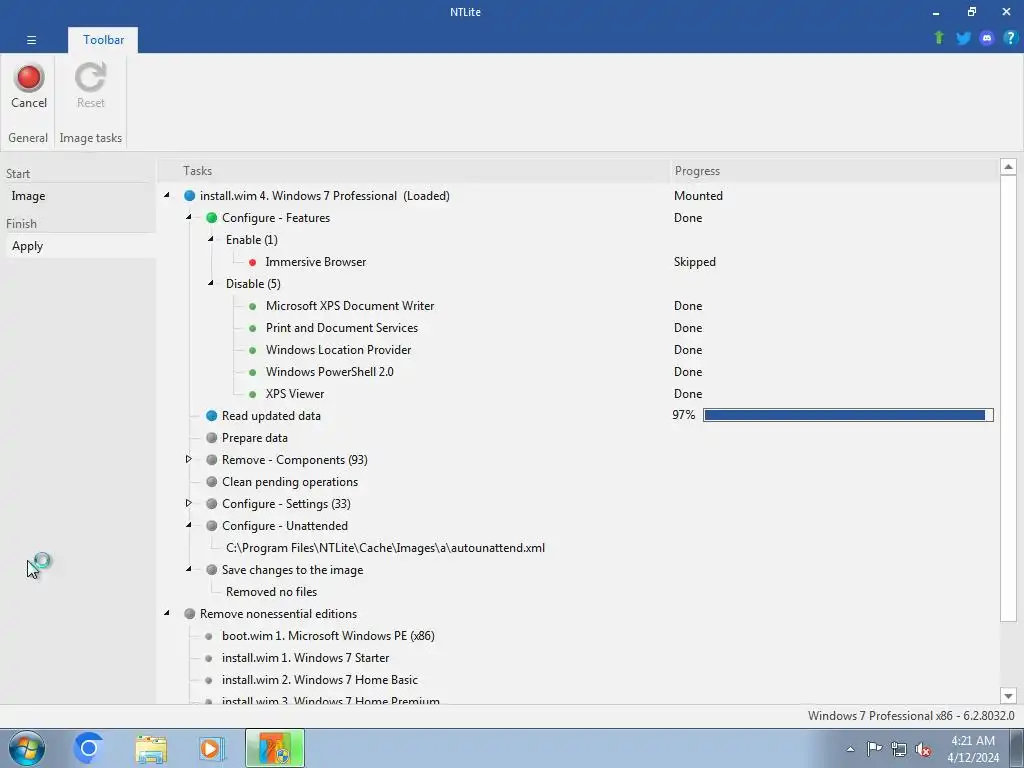
Task: Expand the Remove - Components (93) node
Action: click(x=189, y=459)
